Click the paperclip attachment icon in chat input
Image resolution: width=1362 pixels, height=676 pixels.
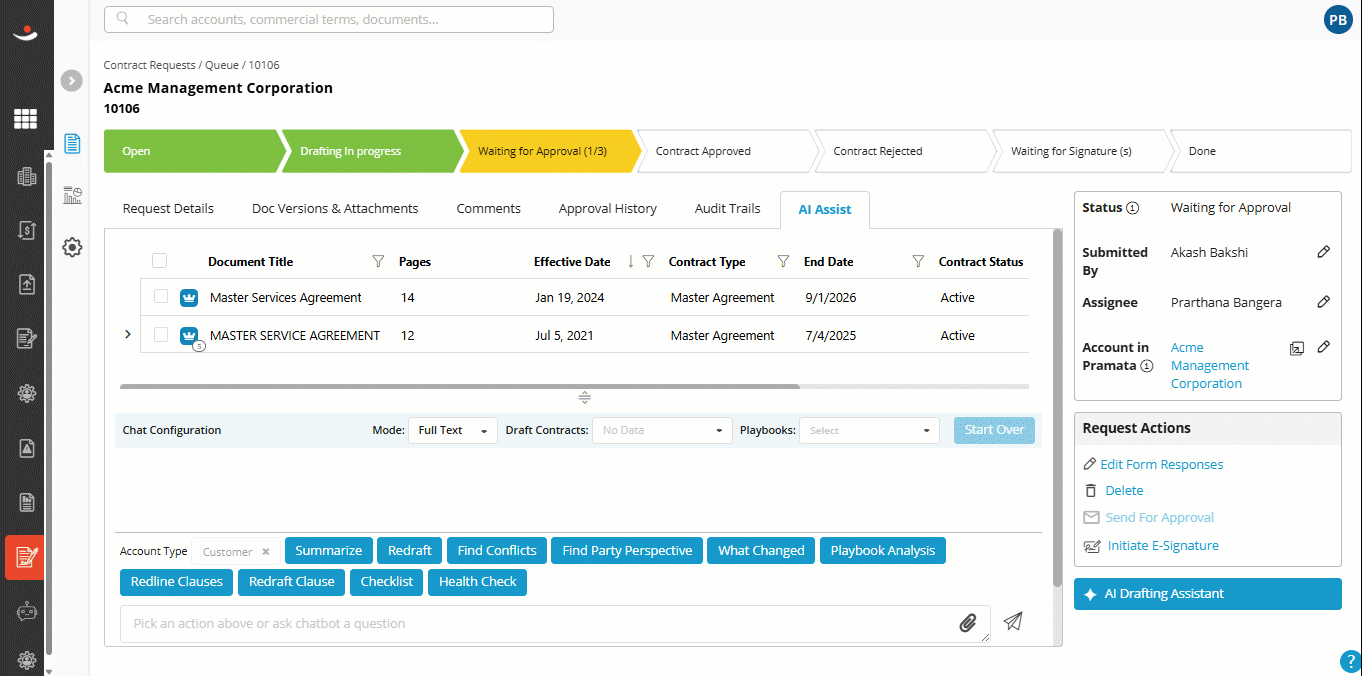click(967, 623)
